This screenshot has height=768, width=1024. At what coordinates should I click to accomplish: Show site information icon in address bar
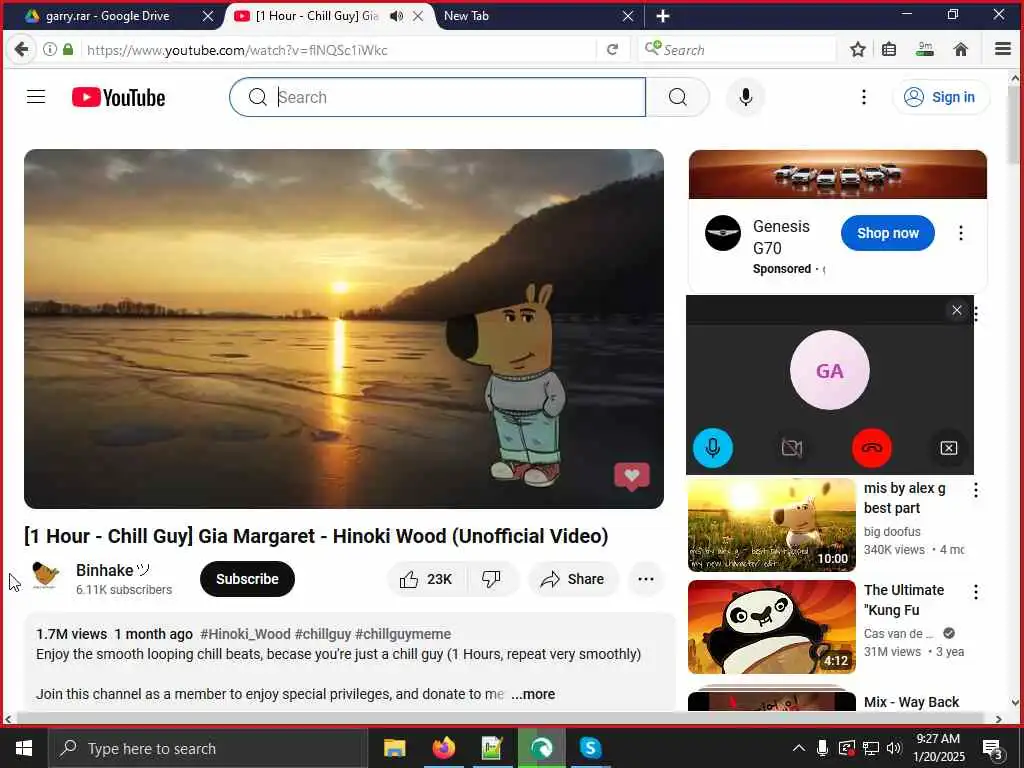[x=50, y=49]
